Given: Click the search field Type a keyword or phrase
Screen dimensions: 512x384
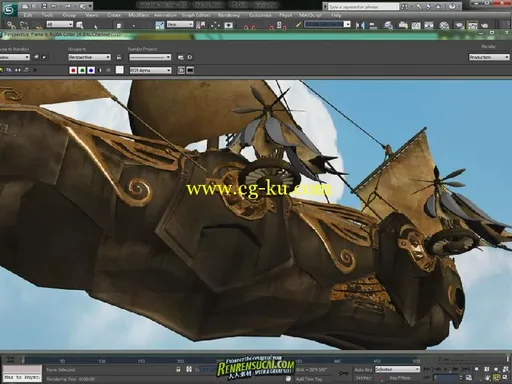Looking at the screenshot, I should 363,6.
